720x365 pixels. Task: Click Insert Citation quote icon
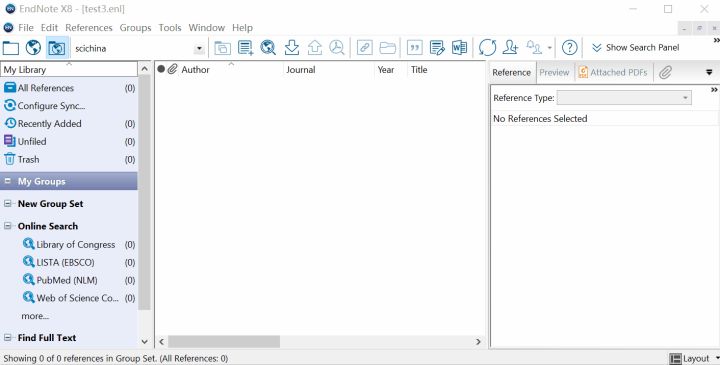coord(415,47)
